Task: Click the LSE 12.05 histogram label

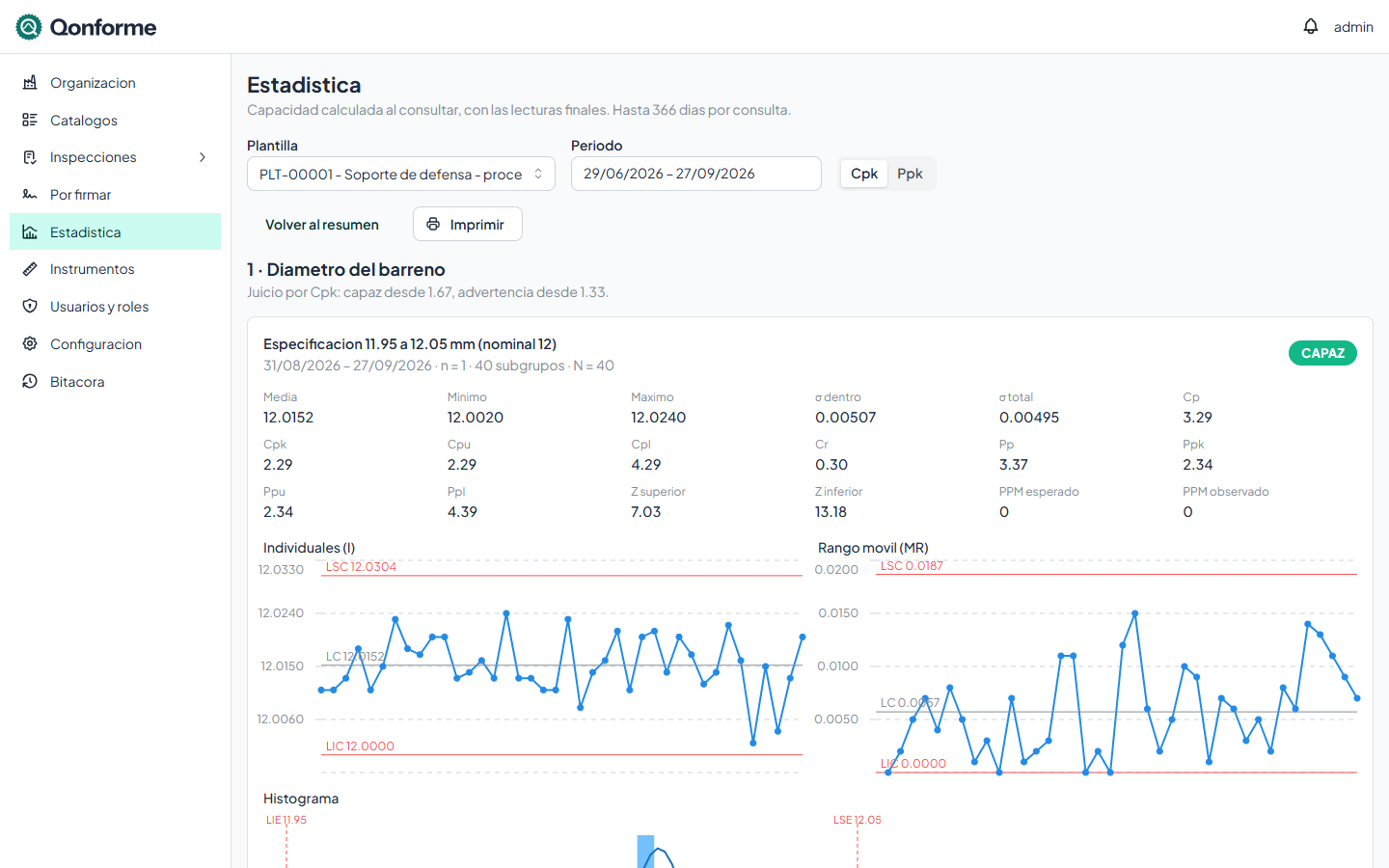Action: pos(858,820)
